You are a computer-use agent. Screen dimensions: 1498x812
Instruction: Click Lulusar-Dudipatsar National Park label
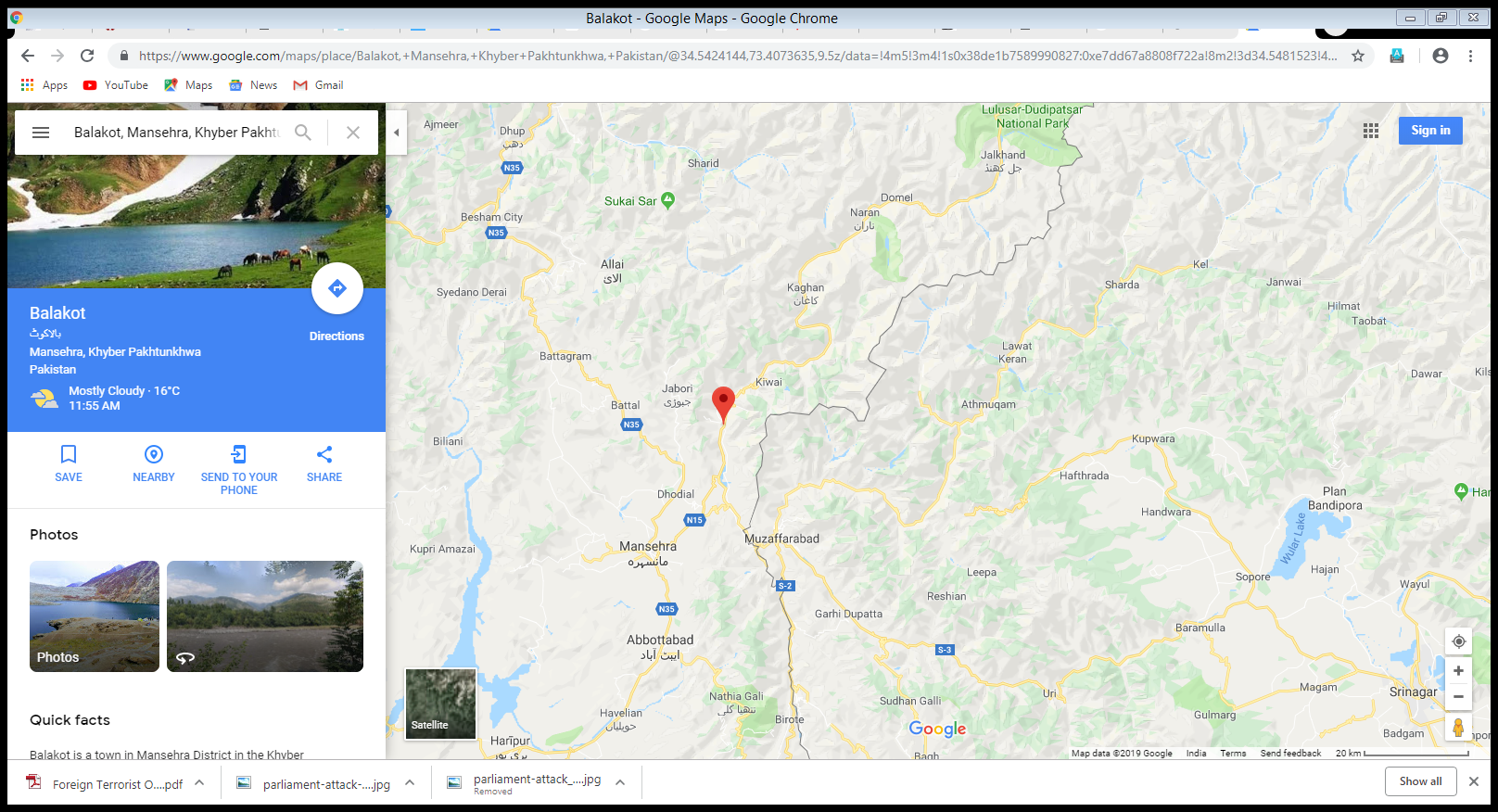point(1032,117)
